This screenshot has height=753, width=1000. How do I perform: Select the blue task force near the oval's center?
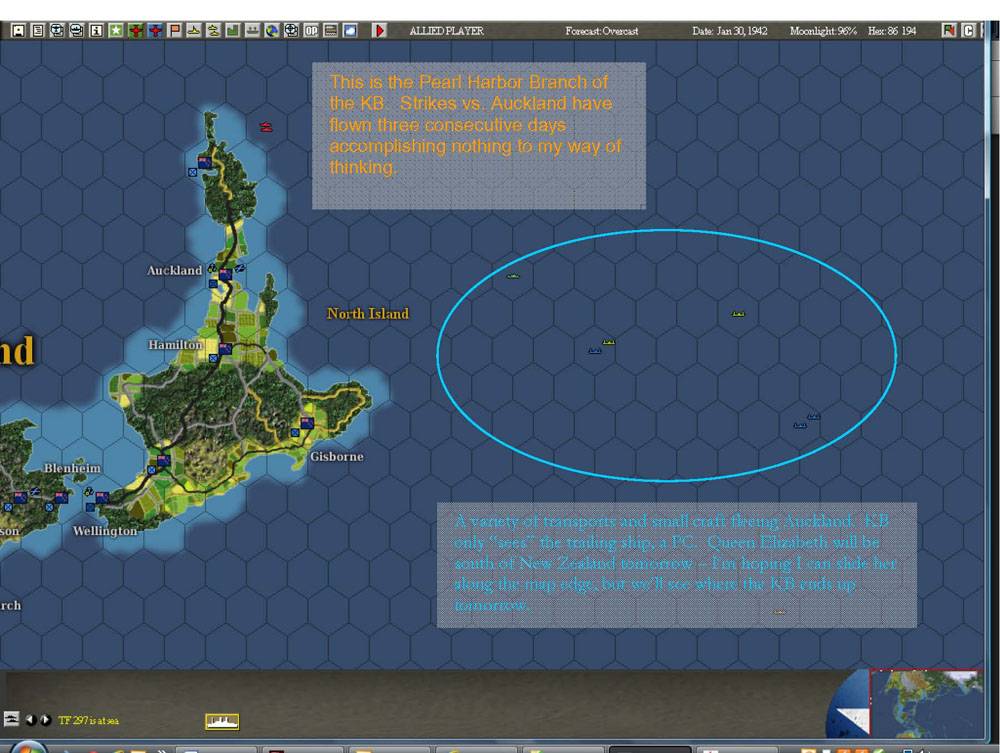[x=595, y=351]
